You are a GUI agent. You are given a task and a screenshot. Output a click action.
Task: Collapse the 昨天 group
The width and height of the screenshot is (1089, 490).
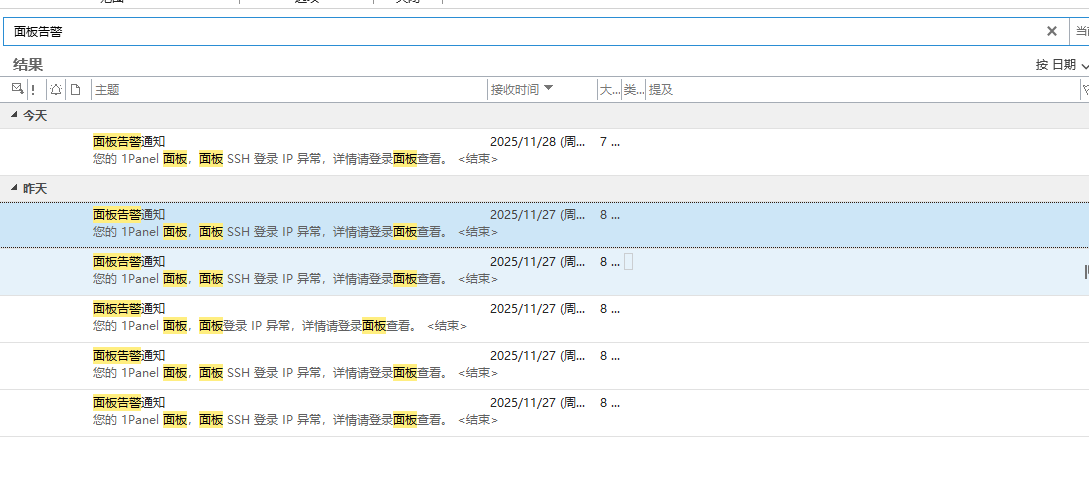click(14, 188)
